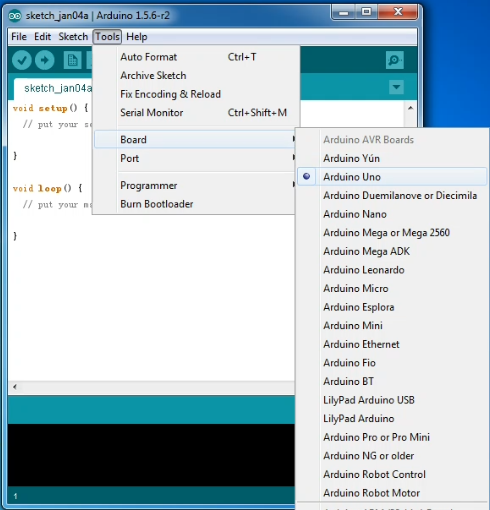Open the Help menu

(137, 36)
